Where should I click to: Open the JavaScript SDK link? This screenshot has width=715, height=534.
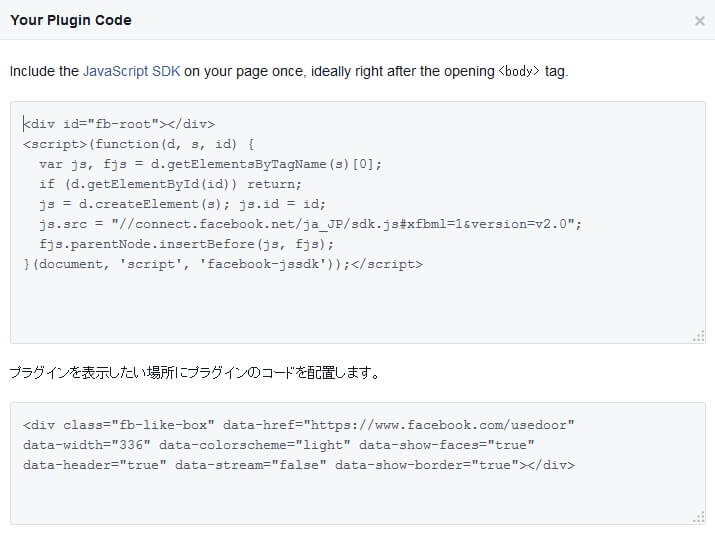pyautogui.click(x=131, y=72)
